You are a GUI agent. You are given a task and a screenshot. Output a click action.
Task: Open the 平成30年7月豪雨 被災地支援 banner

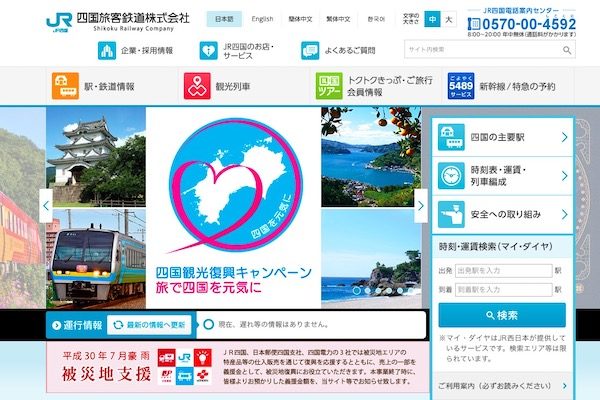pos(238,367)
